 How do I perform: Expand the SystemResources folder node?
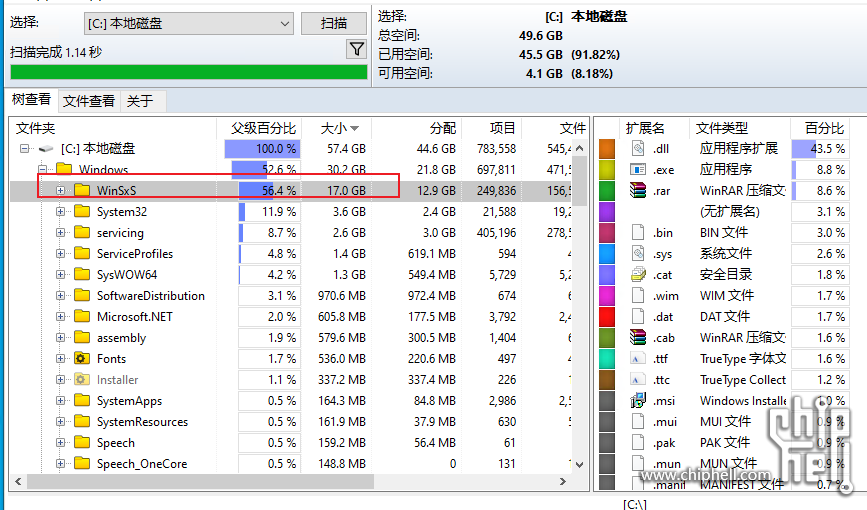60,421
